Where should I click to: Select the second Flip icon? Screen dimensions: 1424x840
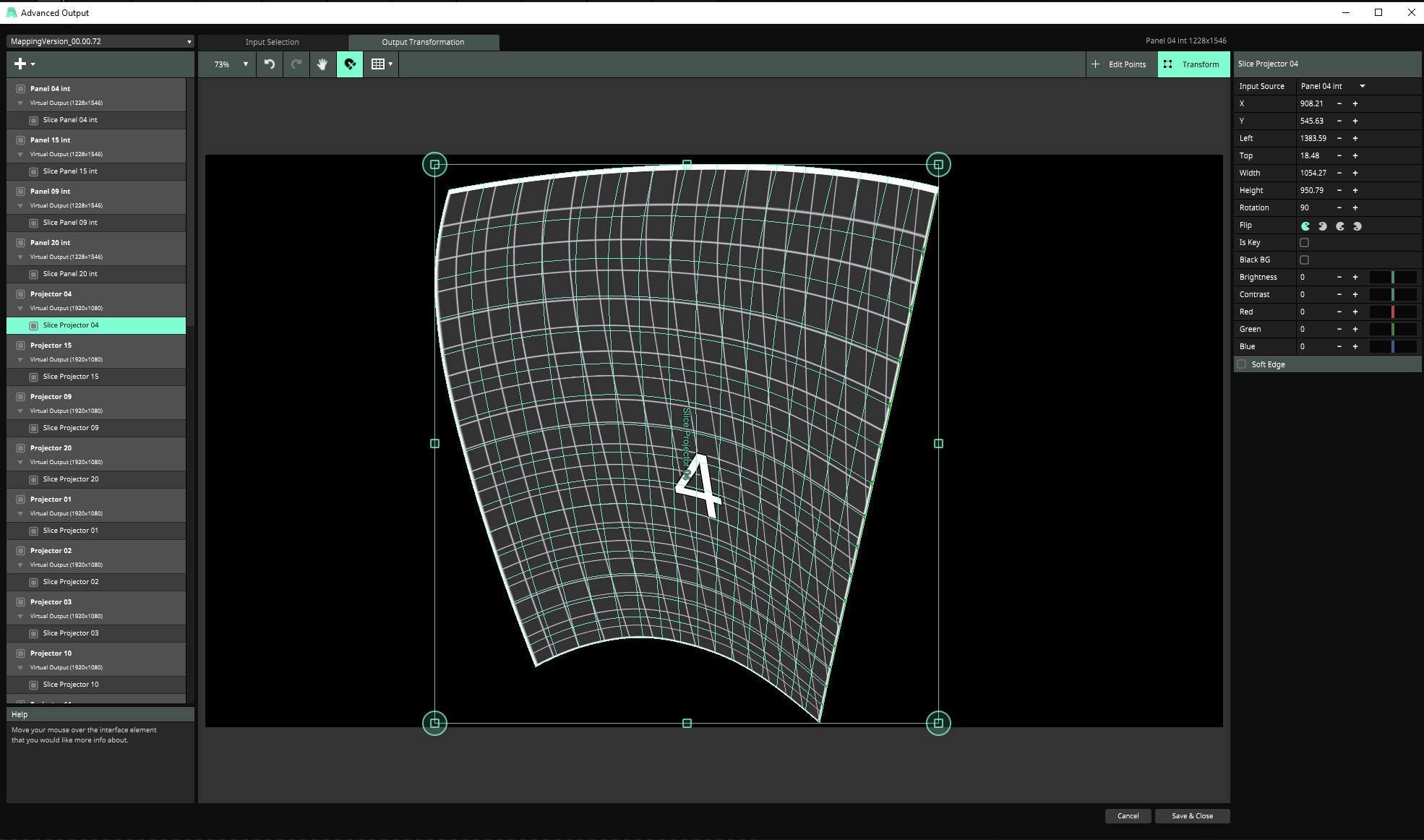[1323, 226]
